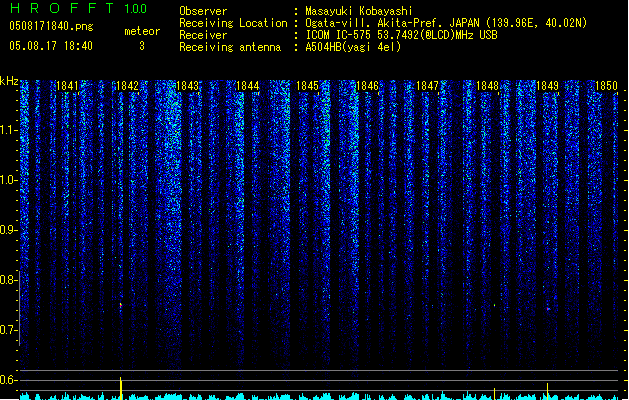The image size is (629, 400).
Task: Click the yellow power spike near 1848
Action: pyautogui.click(x=494, y=394)
